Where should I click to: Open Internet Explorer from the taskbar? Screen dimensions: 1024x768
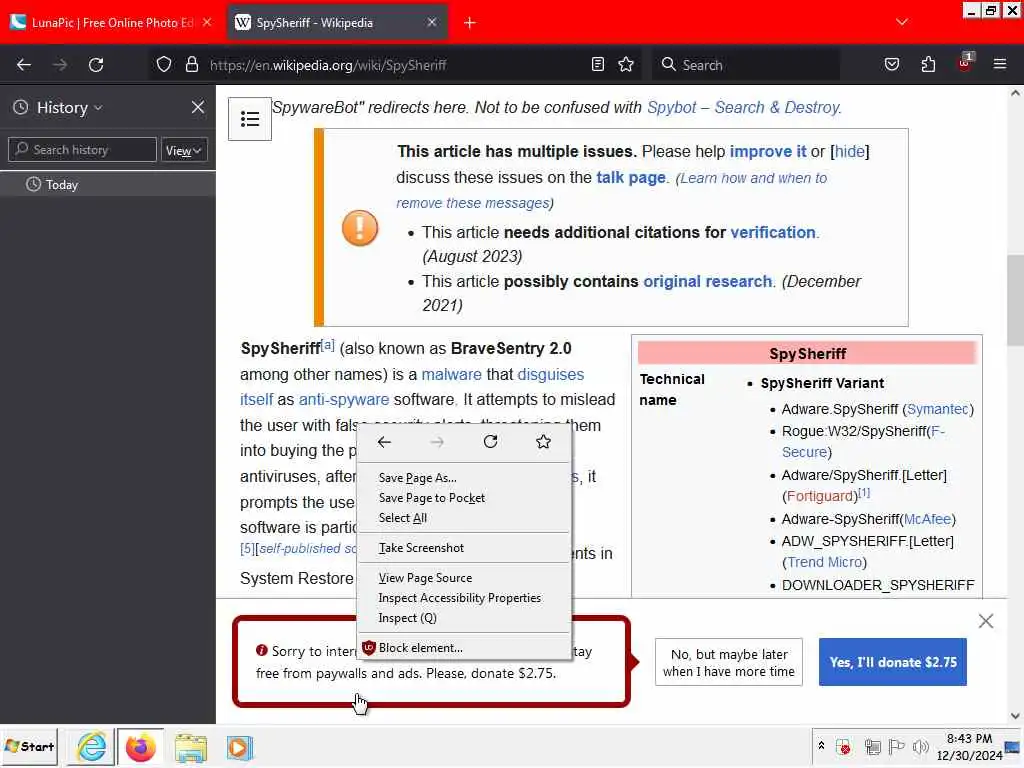click(91, 746)
